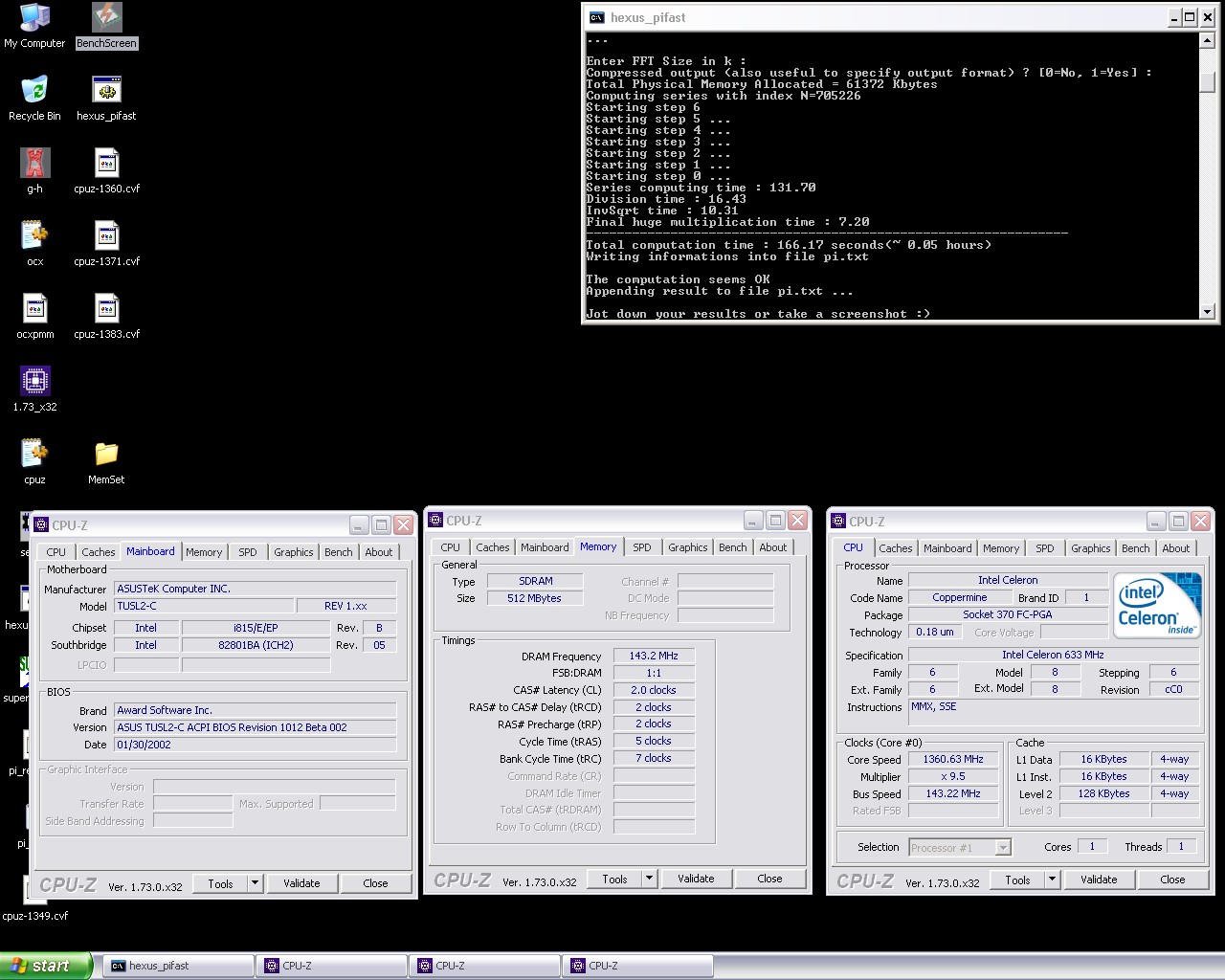Click Manufacturer field ASUSTeK Computer INC.
The height and width of the screenshot is (980, 1225).
pyautogui.click(x=256, y=589)
